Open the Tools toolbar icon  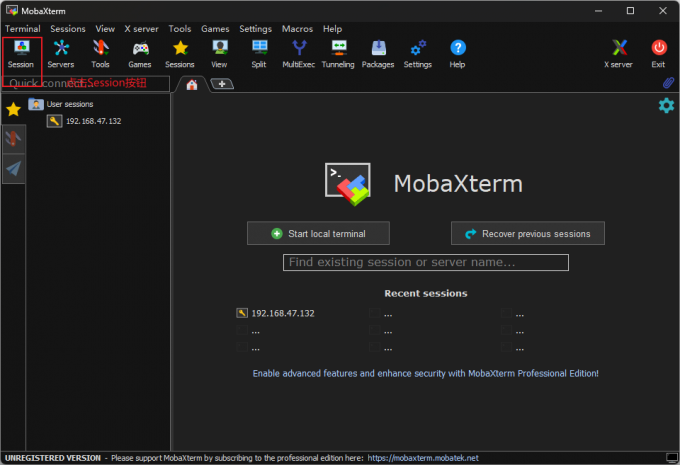tap(100, 54)
